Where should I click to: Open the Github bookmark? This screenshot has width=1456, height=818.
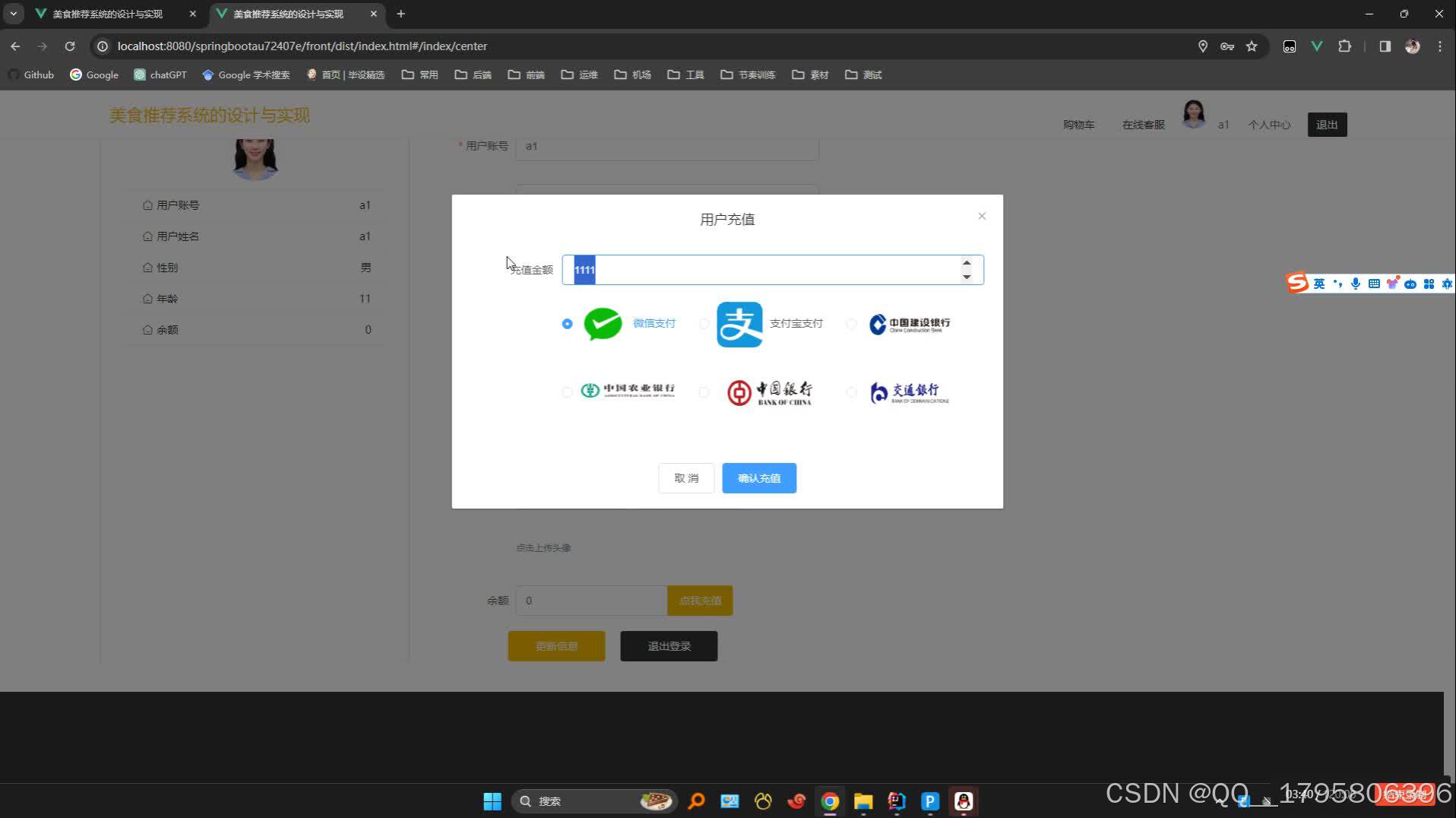[31, 75]
